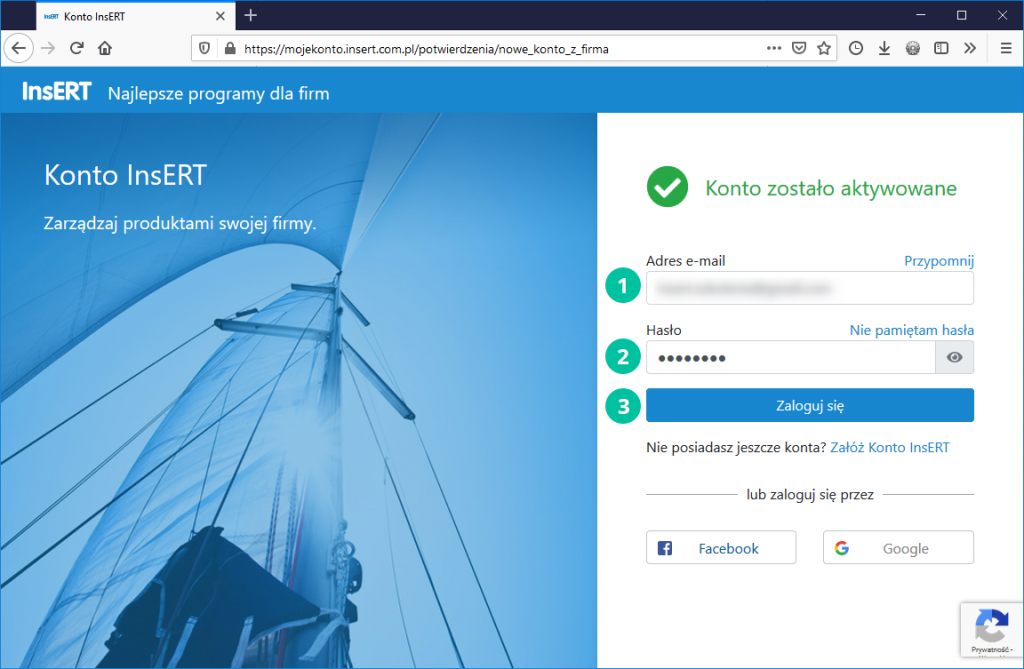The height and width of the screenshot is (669, 1024).
Task: Close the Konto InsERT tab
Action: [x=220, y=16]
